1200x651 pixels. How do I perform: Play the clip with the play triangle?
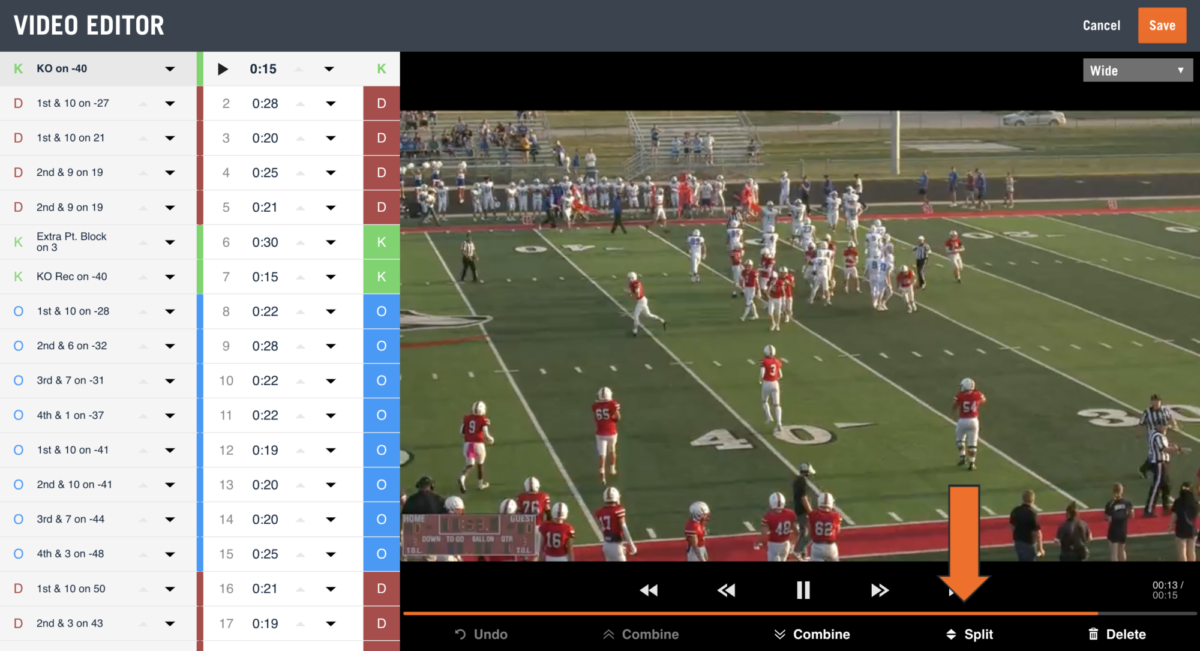click(x=222, y=69)
